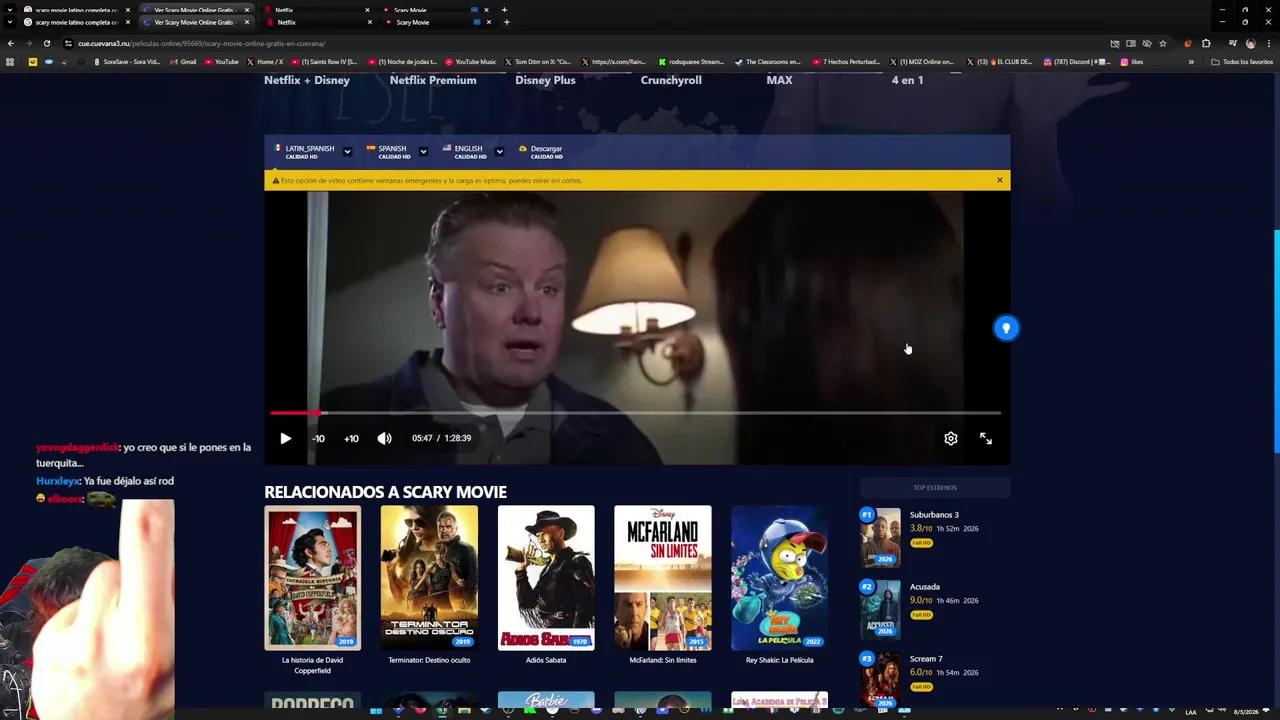Expand the ENGLISH server dropdown
This screenshot has width=1280, height=720.
[499, 152]
